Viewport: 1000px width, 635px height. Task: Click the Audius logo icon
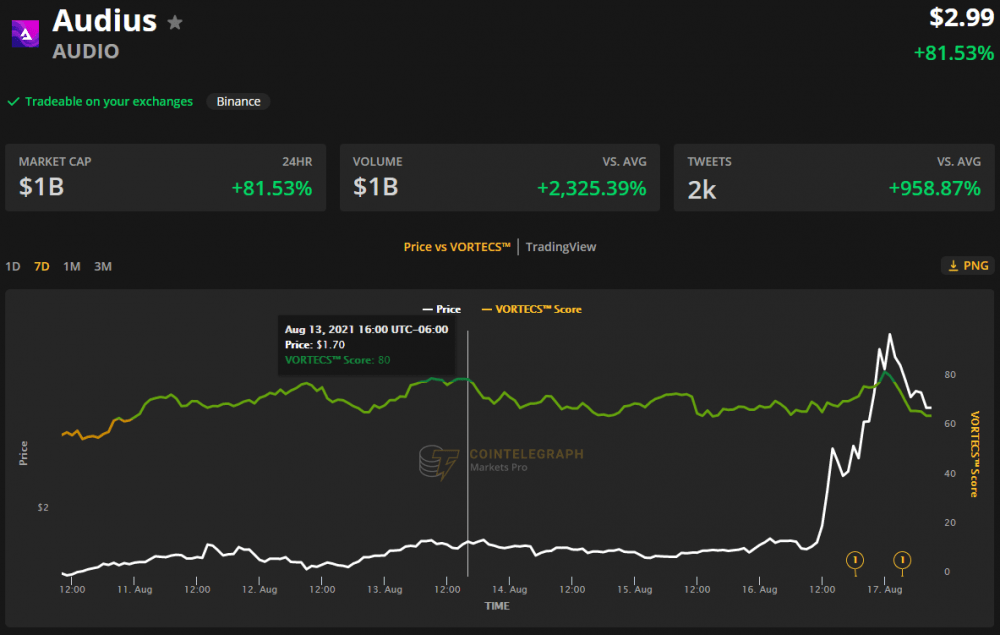(x=26, y=33)
